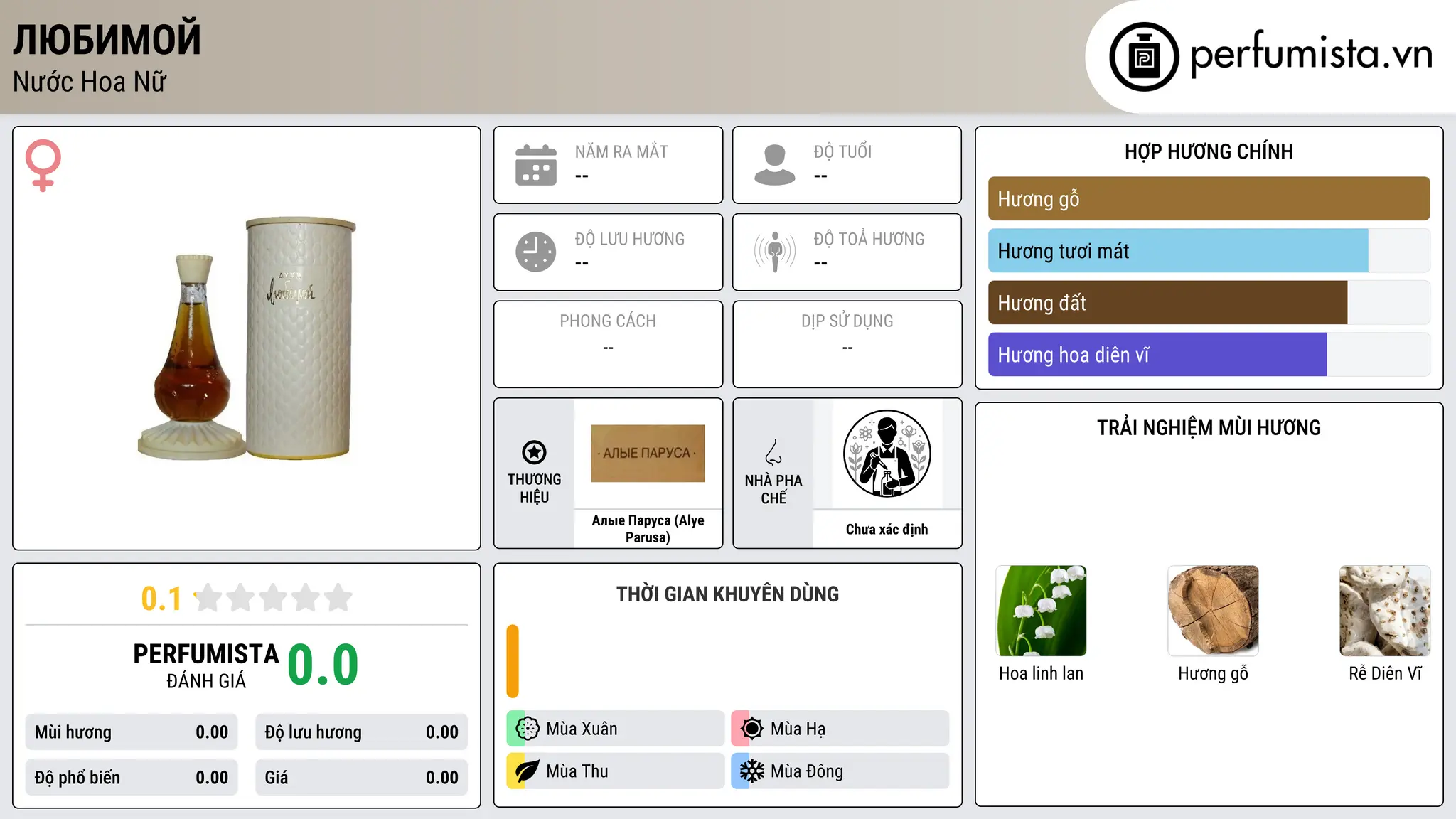
Task: Click the flower icon for Mùa Xuân
Action: coord(527,729)
